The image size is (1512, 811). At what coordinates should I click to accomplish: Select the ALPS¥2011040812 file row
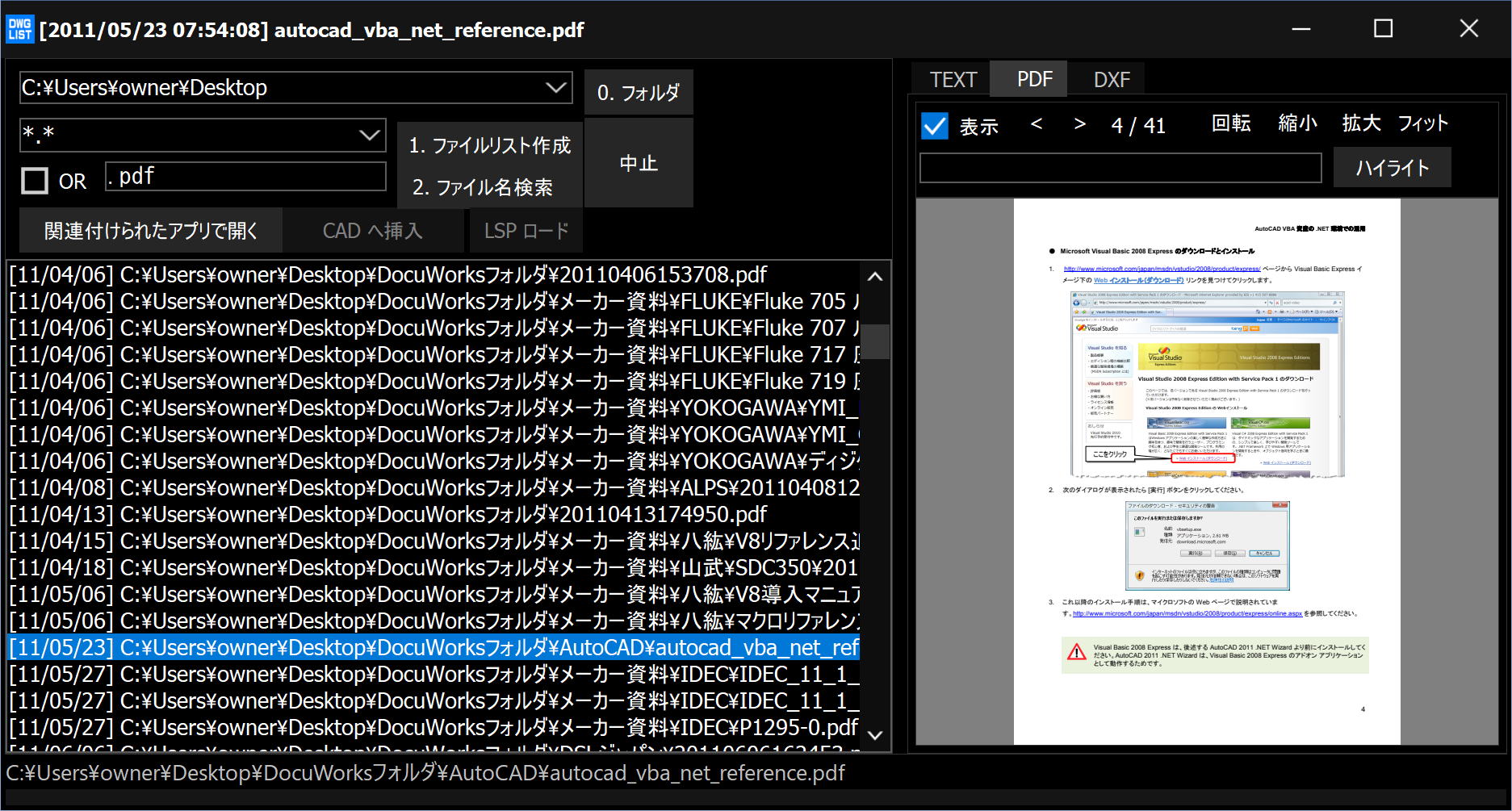(433, 487)
